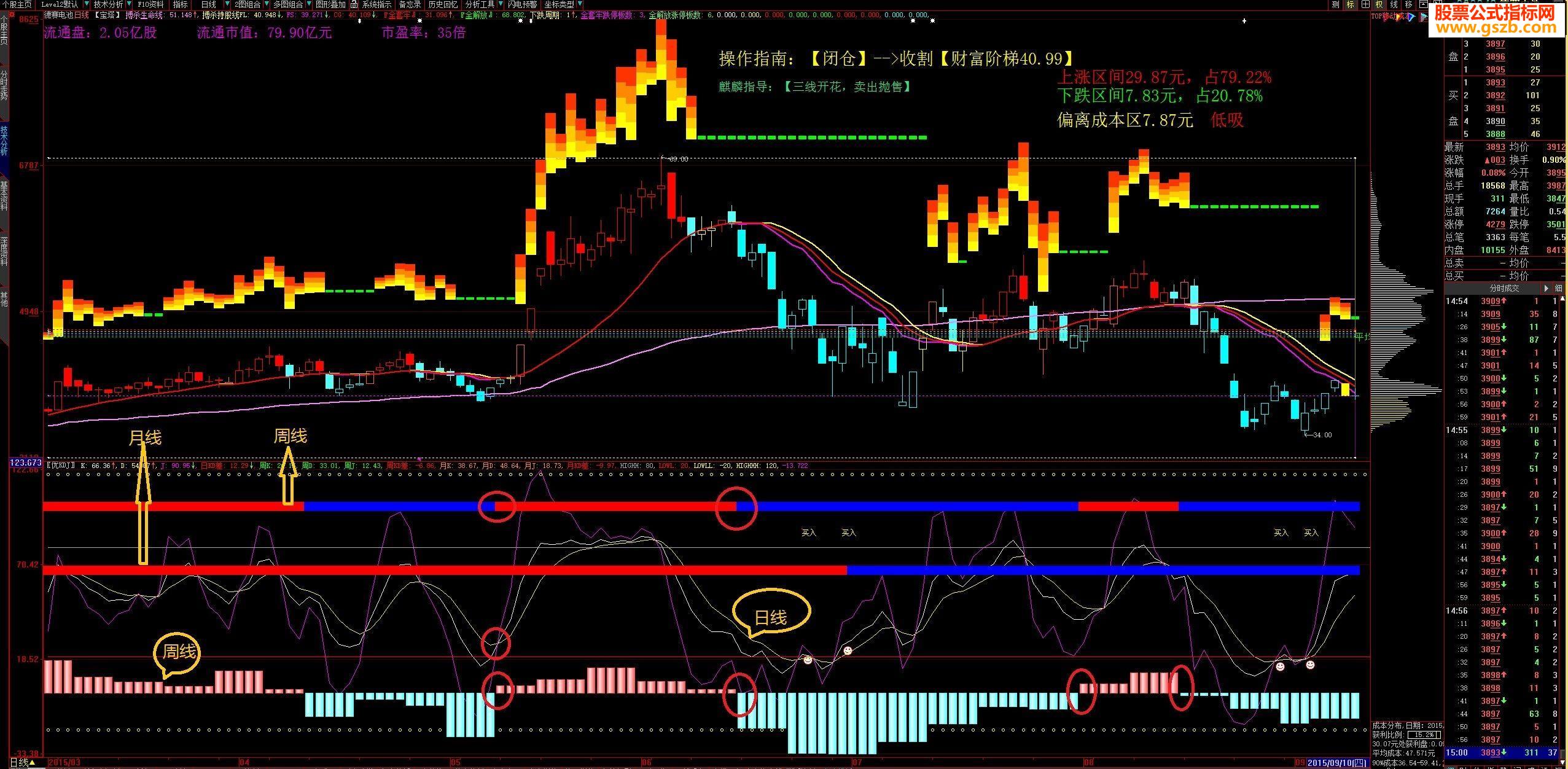Click the 细 detail button

1558,288
